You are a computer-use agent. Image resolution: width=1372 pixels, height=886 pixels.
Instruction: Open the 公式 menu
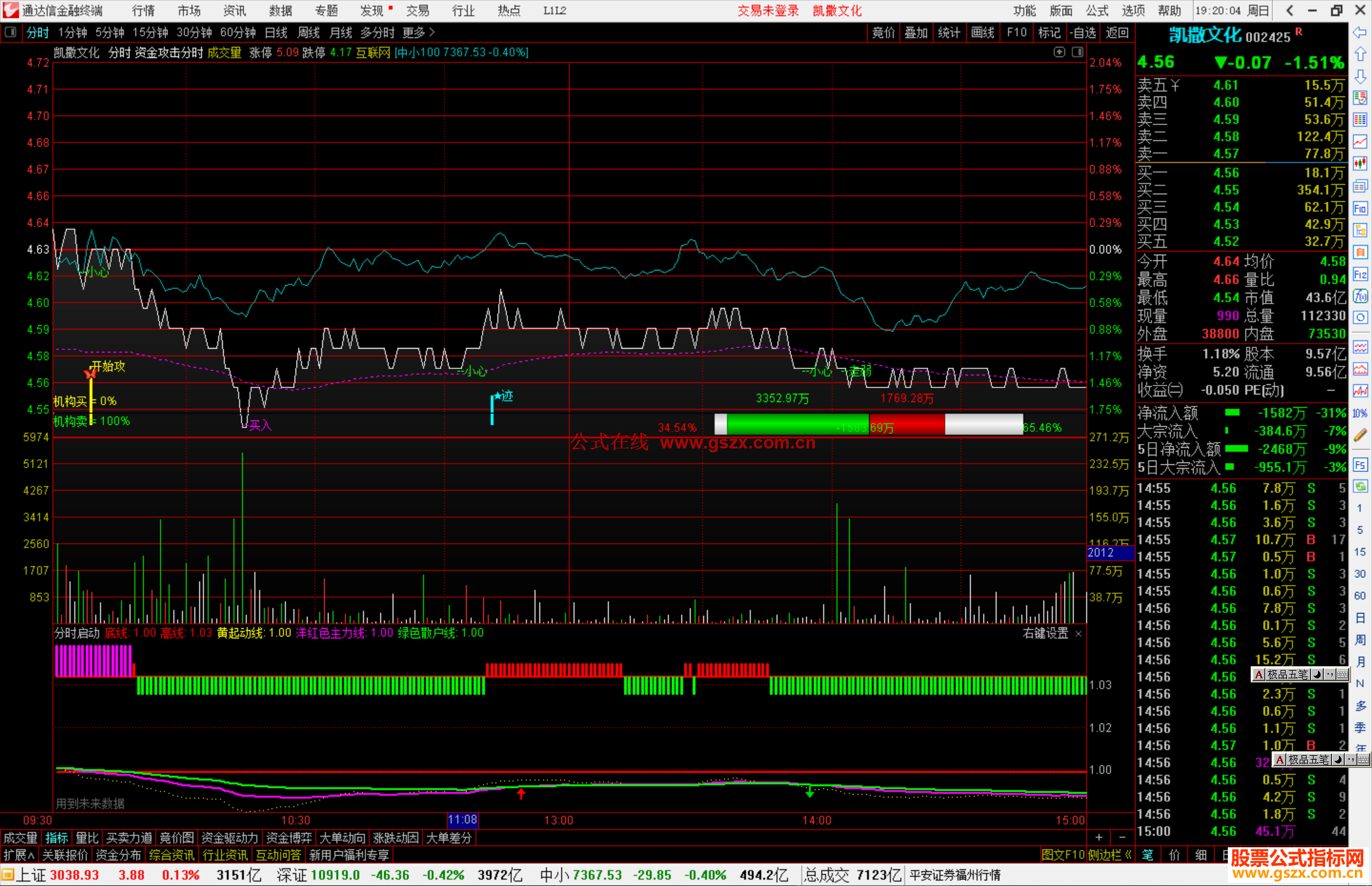click(1096, 11)
